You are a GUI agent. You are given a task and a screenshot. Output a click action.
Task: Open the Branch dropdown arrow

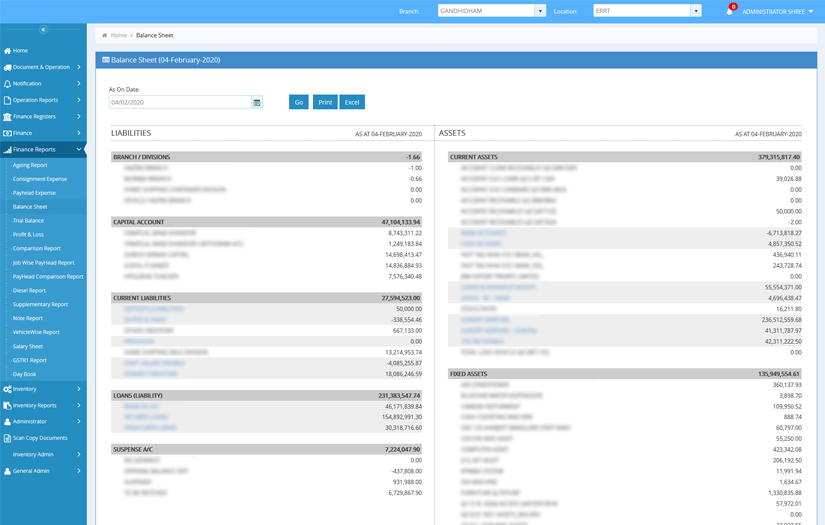click(540, 11)
